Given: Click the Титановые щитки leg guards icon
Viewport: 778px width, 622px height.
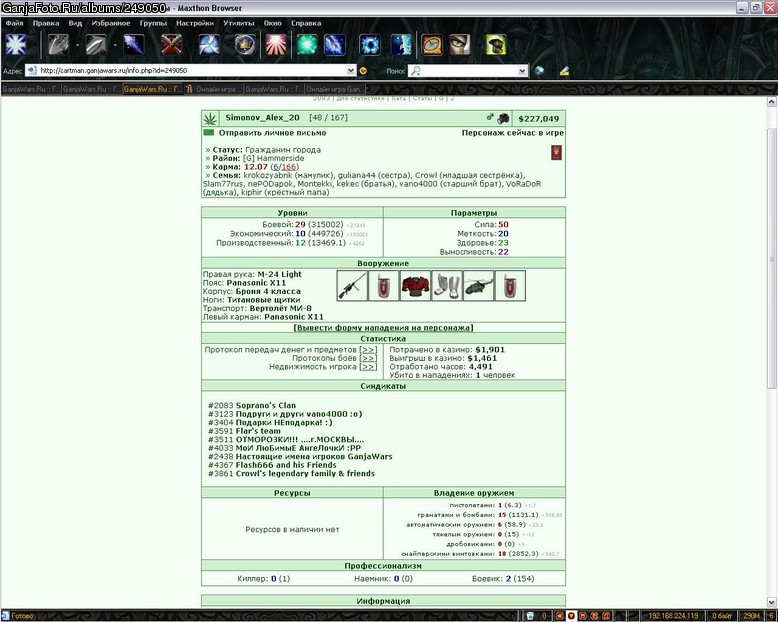Looking at the screenshot, I should (447, 286).
